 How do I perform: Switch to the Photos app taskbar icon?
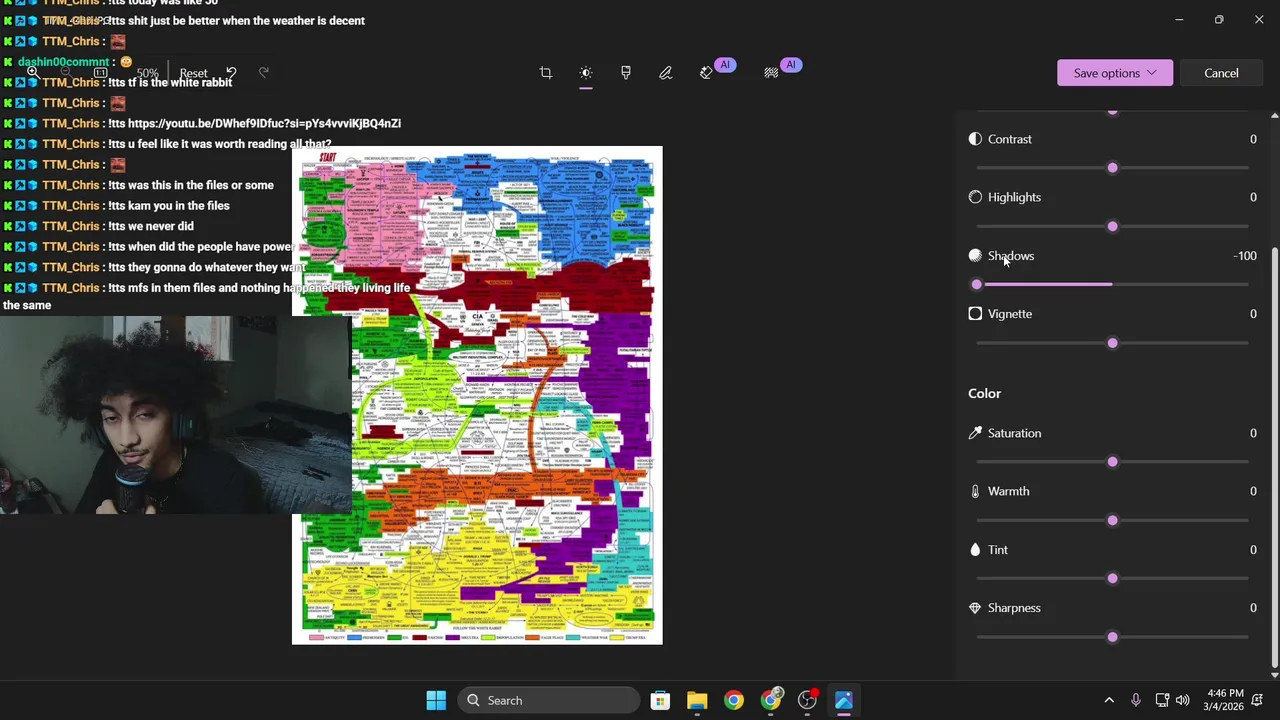pyautogui.click(x=844, y=700)
